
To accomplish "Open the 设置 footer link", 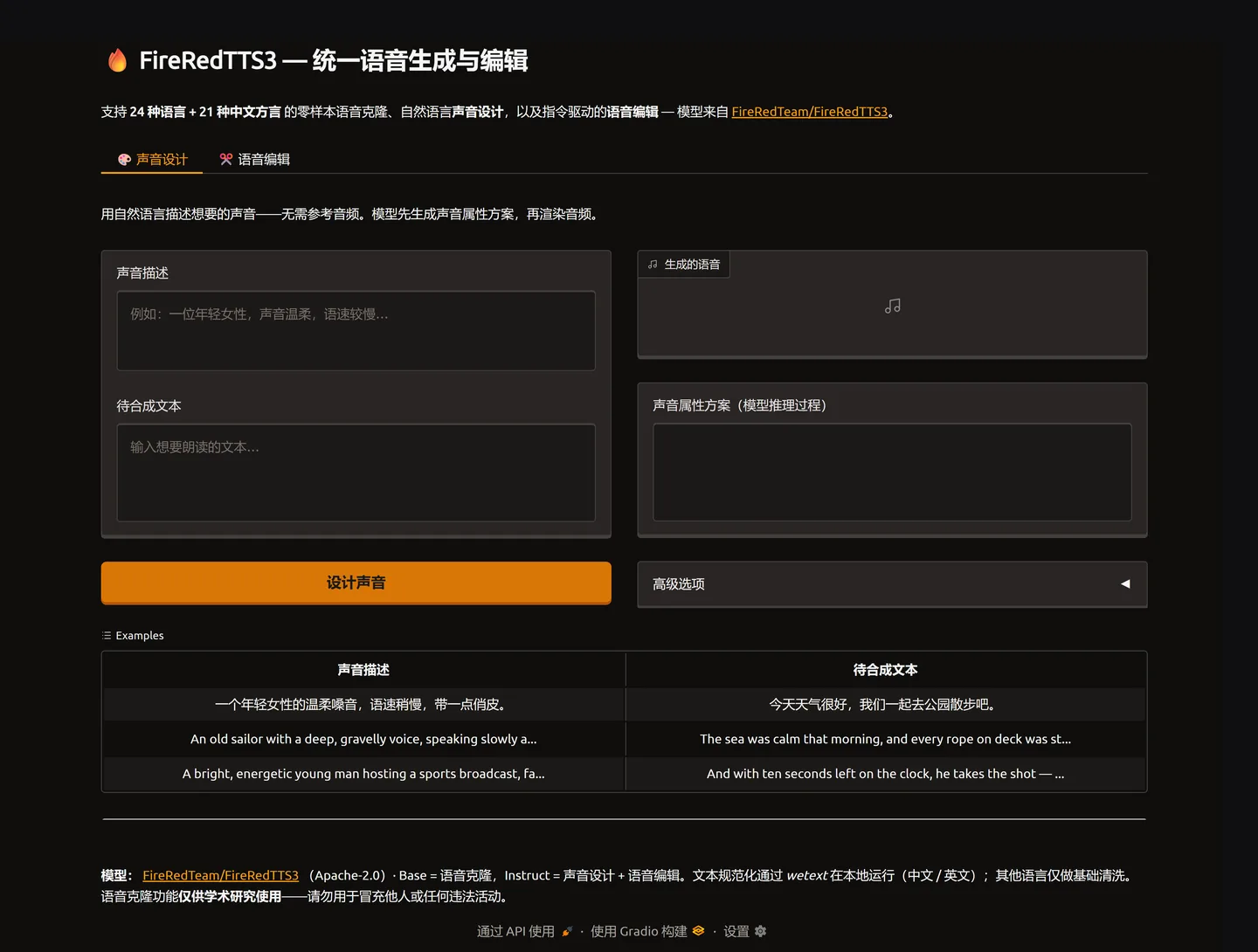I will pos(744,931).
